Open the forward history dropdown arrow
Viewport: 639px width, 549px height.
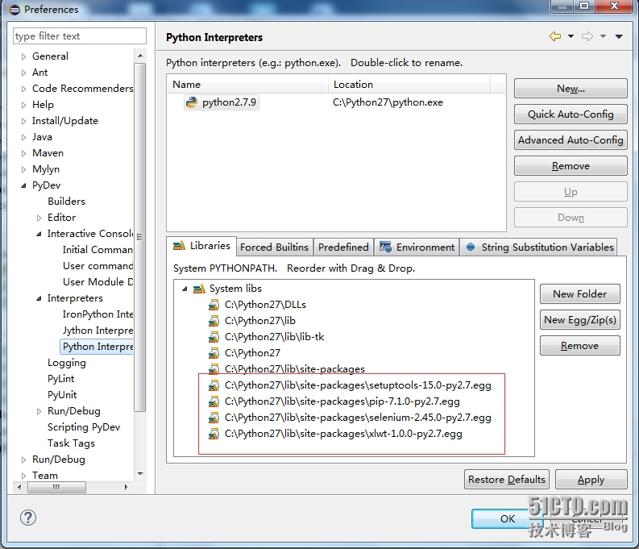(x=603, y=37)
